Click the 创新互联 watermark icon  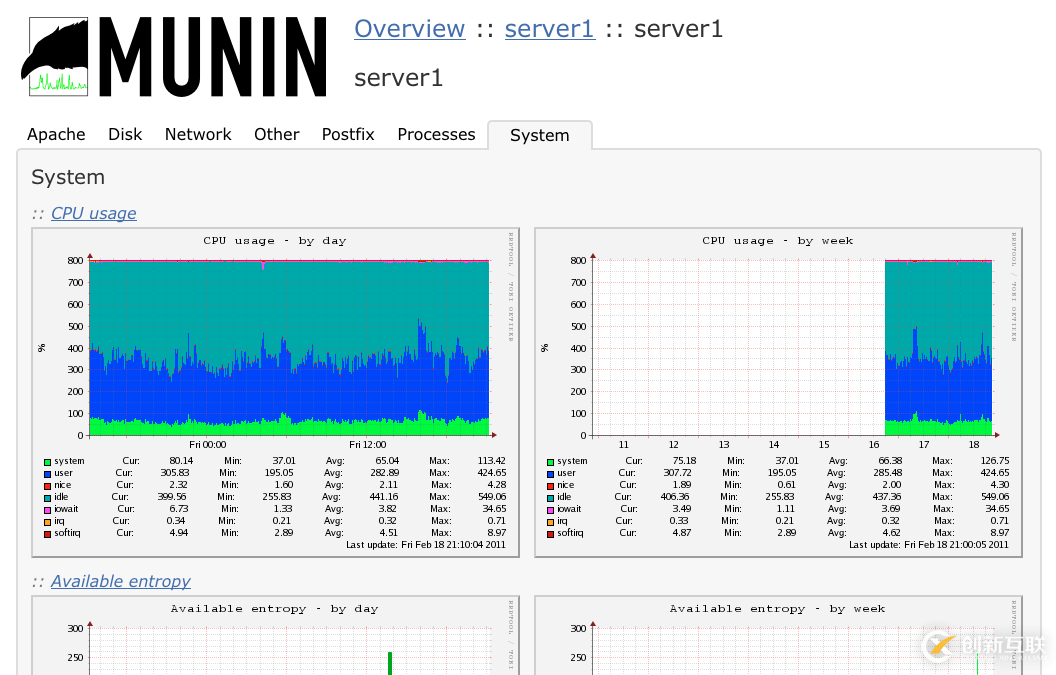tap(938, 647)
